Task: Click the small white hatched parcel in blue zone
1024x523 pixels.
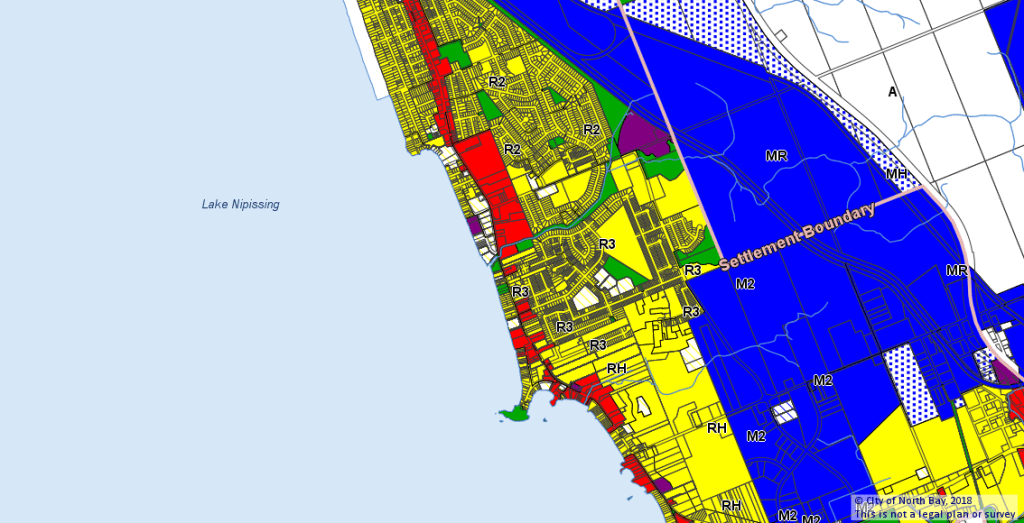Action: point(783,411)
